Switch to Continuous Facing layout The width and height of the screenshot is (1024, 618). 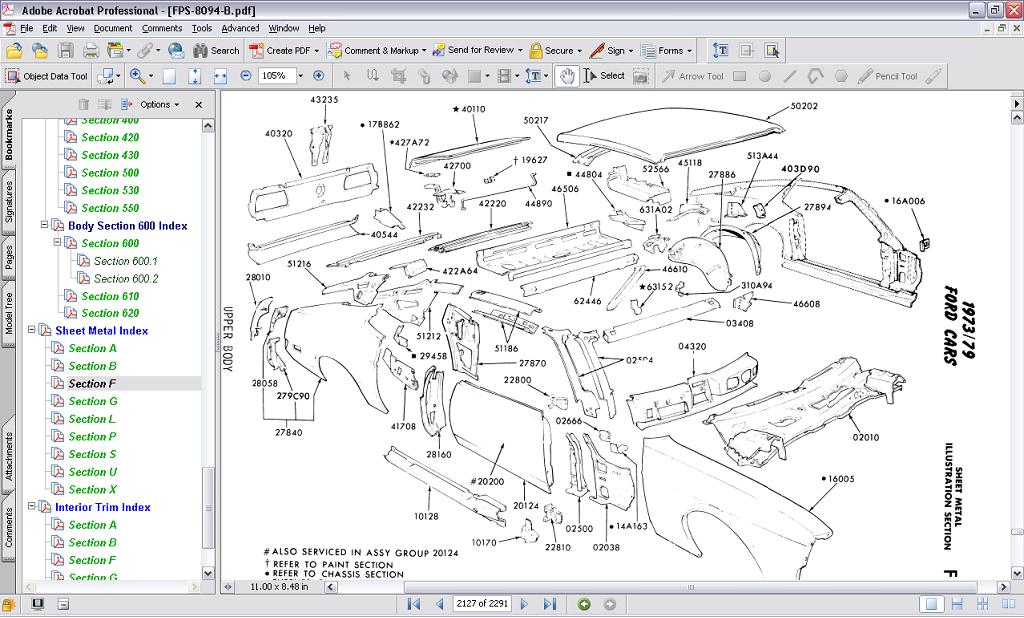pyautogui.click(x=982, y=604)
